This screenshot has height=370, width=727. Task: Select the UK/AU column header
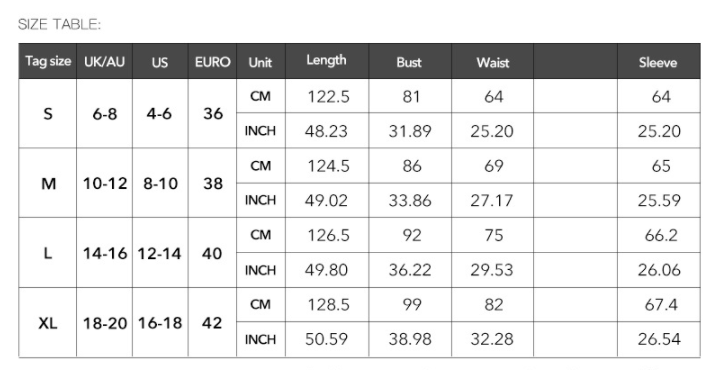coord(105,61)
